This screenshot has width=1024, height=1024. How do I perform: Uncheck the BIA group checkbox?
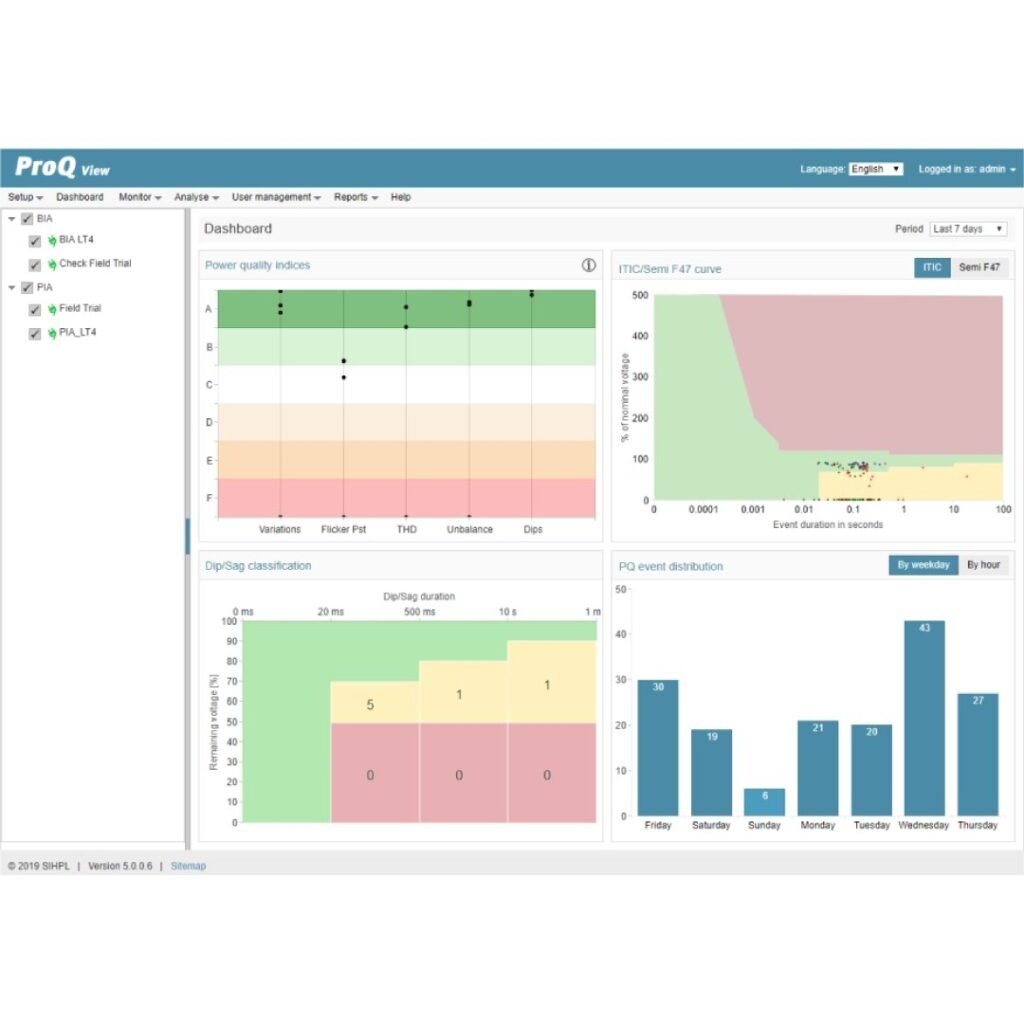[x=27, y=219]
